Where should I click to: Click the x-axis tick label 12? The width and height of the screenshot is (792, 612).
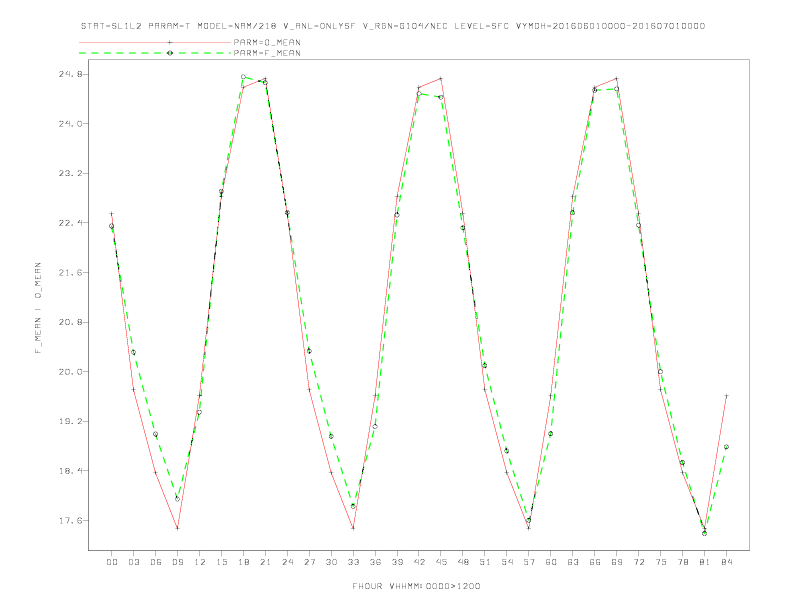[200, 562]
